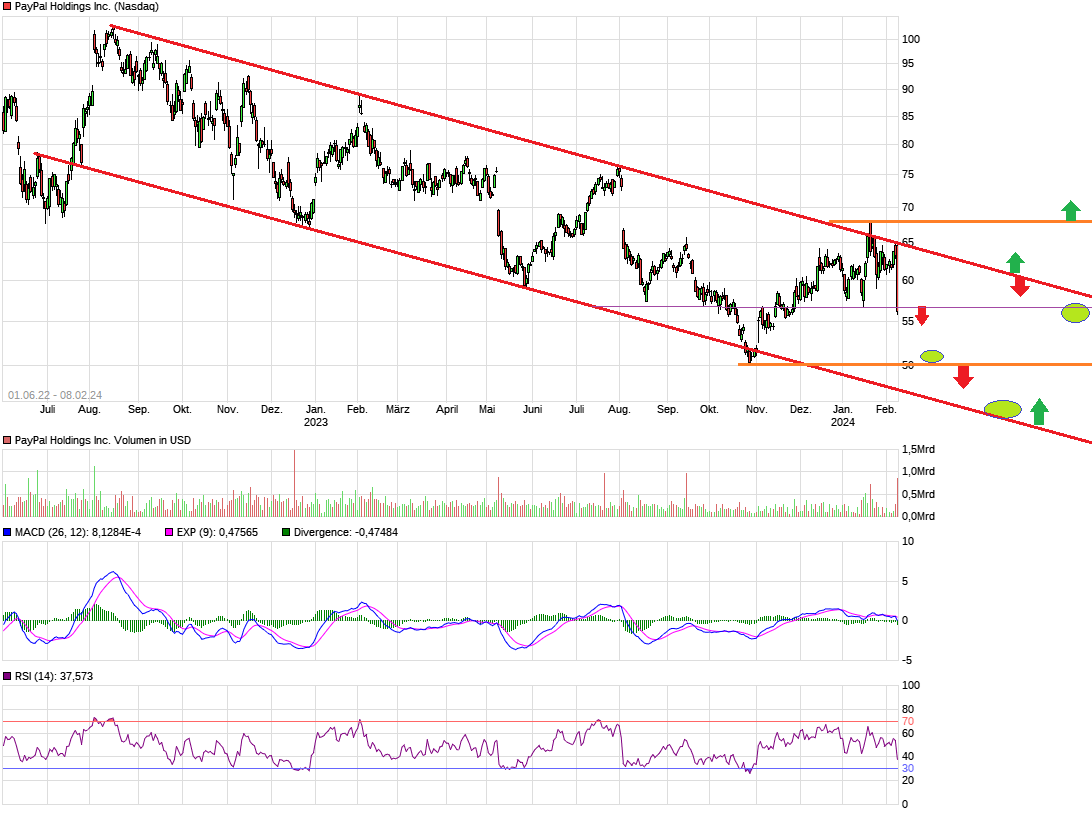The image size is (1092, 814).
Task: Click the '1,5Mrd' volume axis value
Action: pyautogui.click(x=918, y=450)
